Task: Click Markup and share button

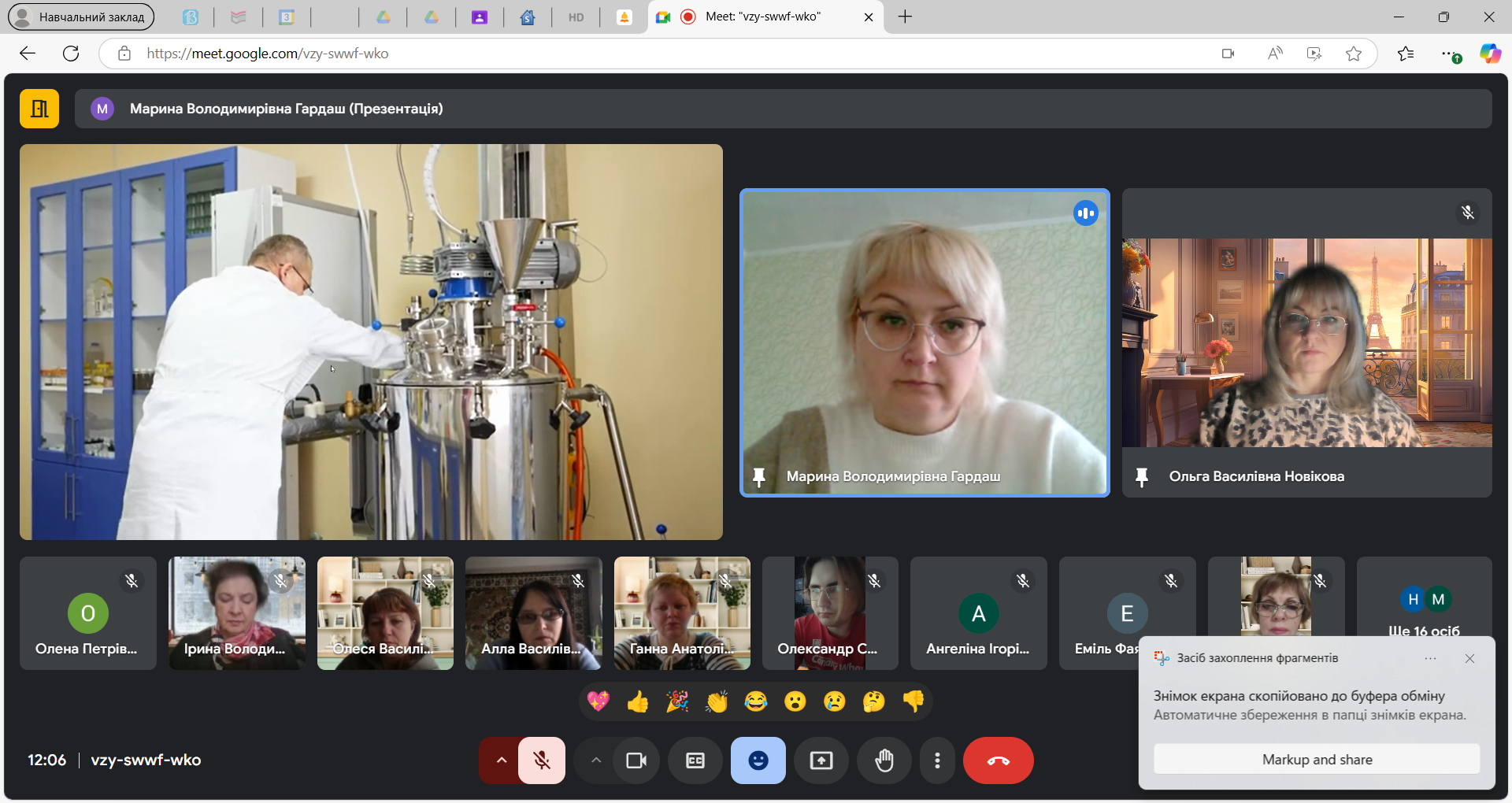Action: 1317,760
